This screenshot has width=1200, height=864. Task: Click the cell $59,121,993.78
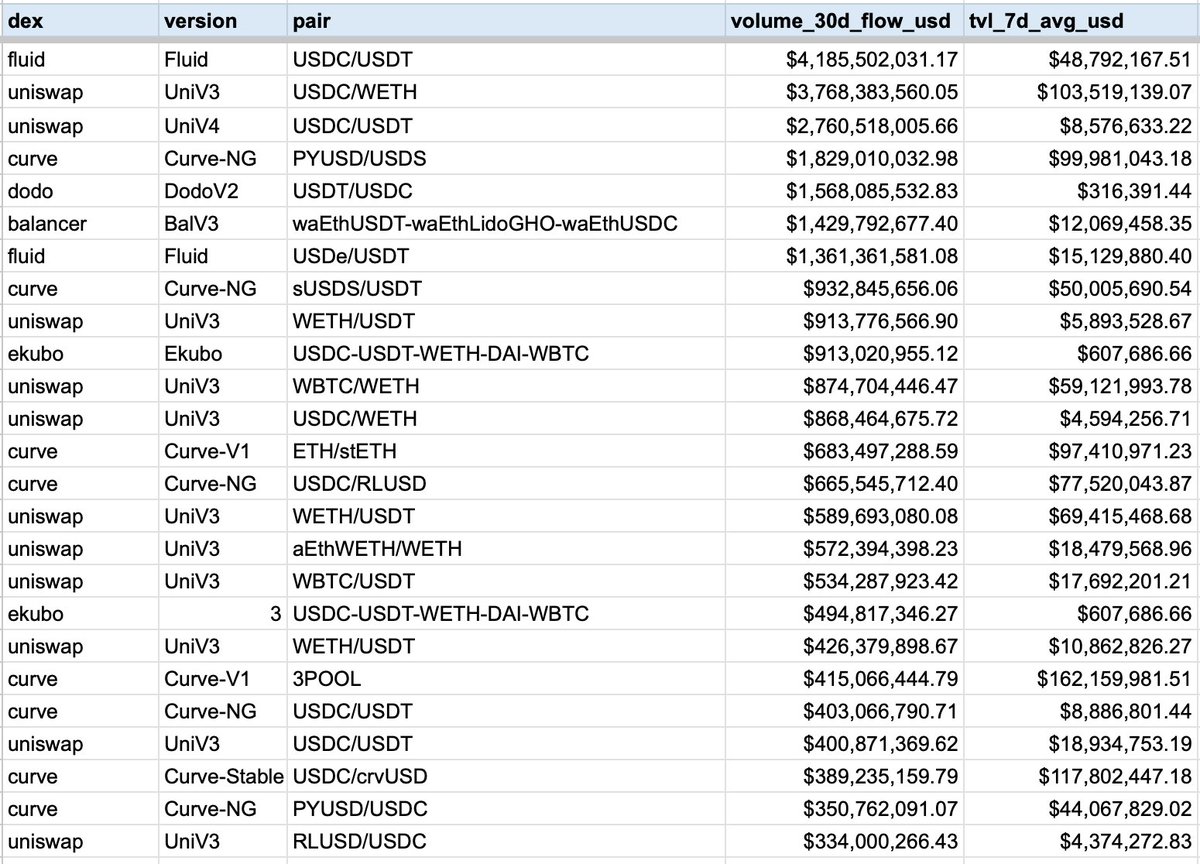[x=1083, y=386]
